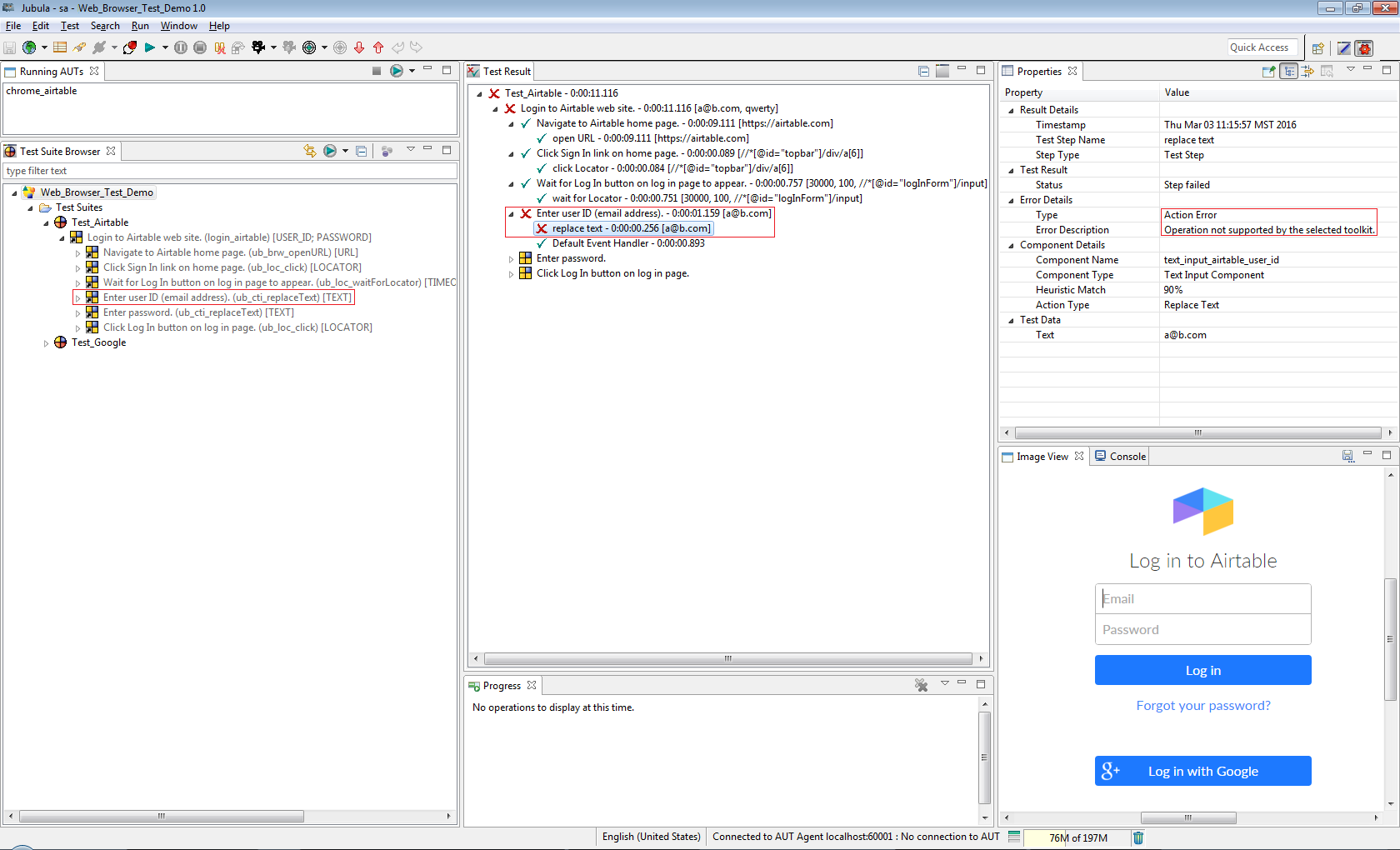The width and height of the screenshot is (1400, 850).
Task: Start AUT with play icon in Running AUTs
Action: pos(397,71)
